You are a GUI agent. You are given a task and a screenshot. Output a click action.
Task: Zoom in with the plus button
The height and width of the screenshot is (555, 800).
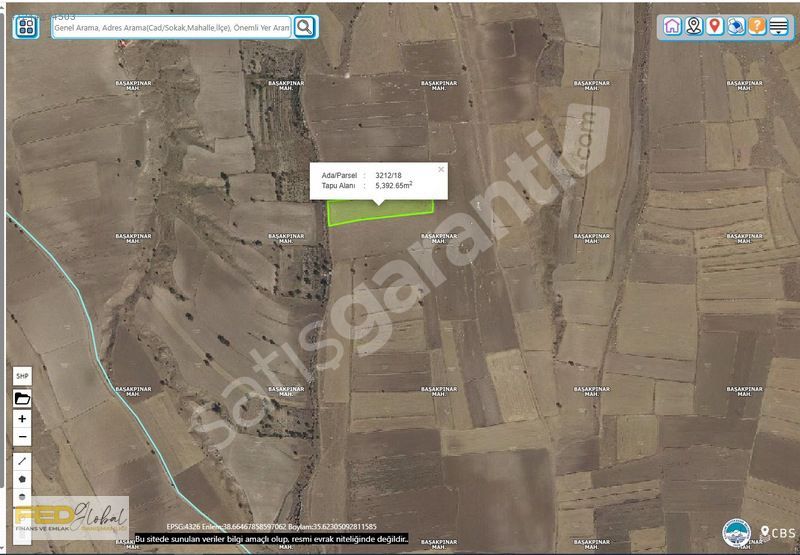(x=22, y=419)
